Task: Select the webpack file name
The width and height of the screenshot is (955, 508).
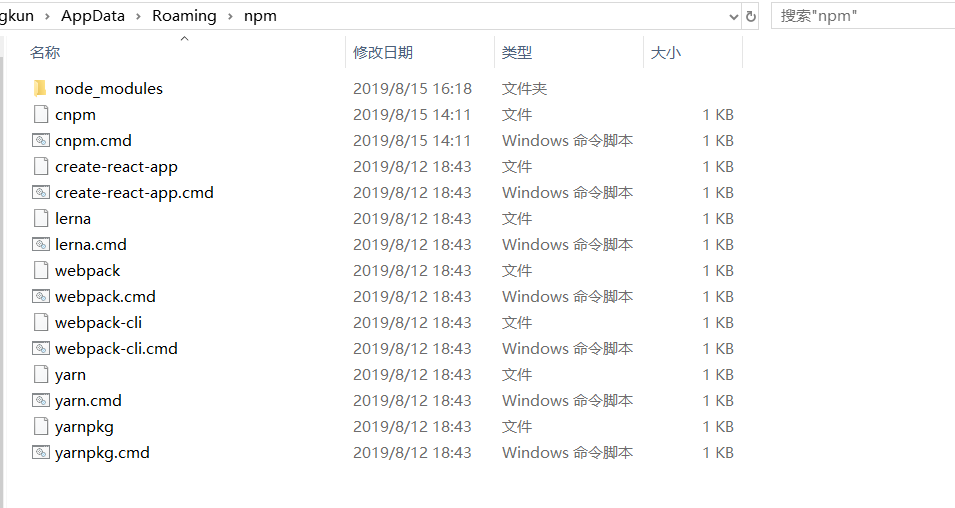Action: pyautogui.click(x=88, y=271)
